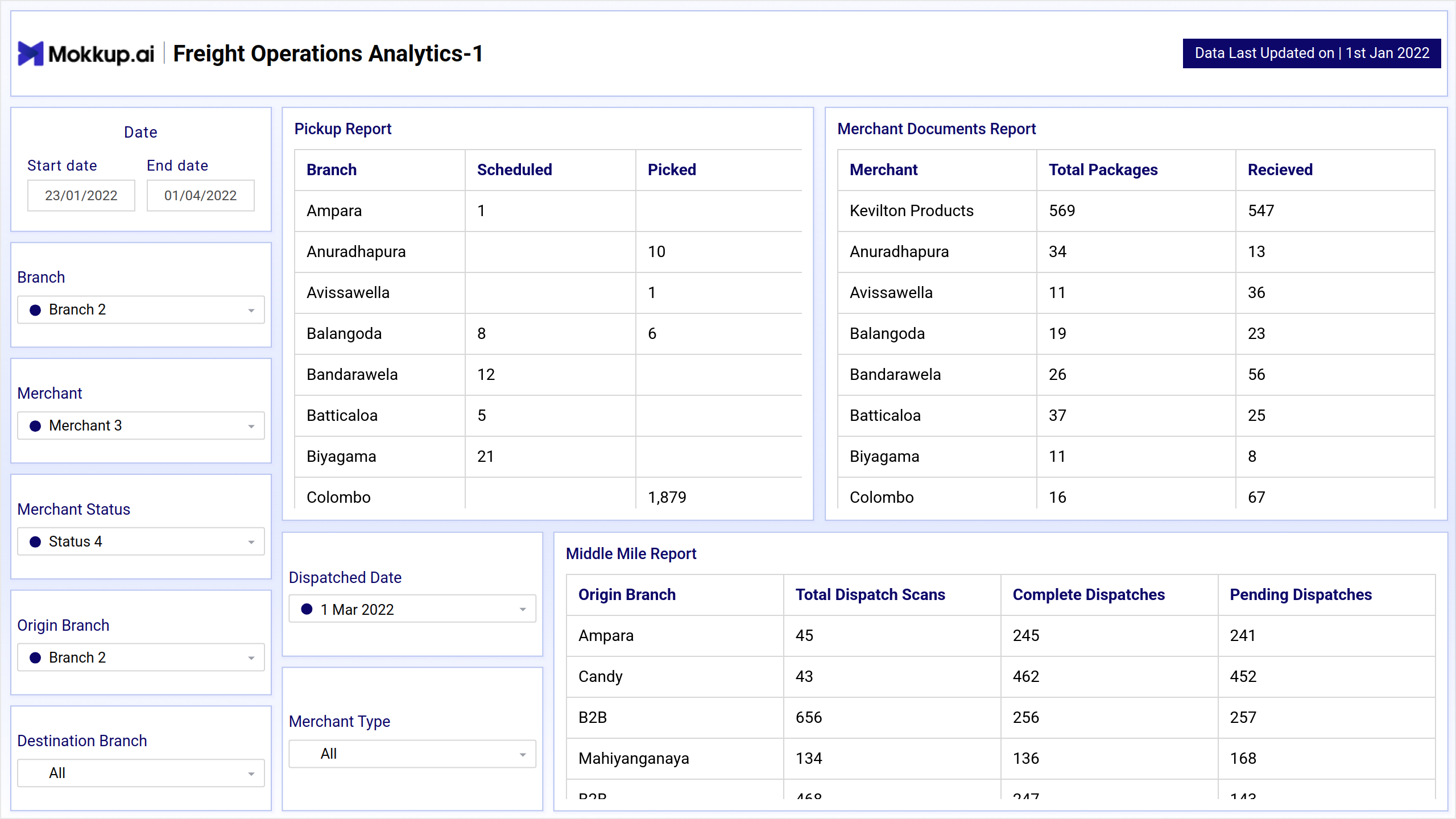Screen dimensions: 1456x819
Task: Click Kevilton received value 547
Action: coord(1261,211)
